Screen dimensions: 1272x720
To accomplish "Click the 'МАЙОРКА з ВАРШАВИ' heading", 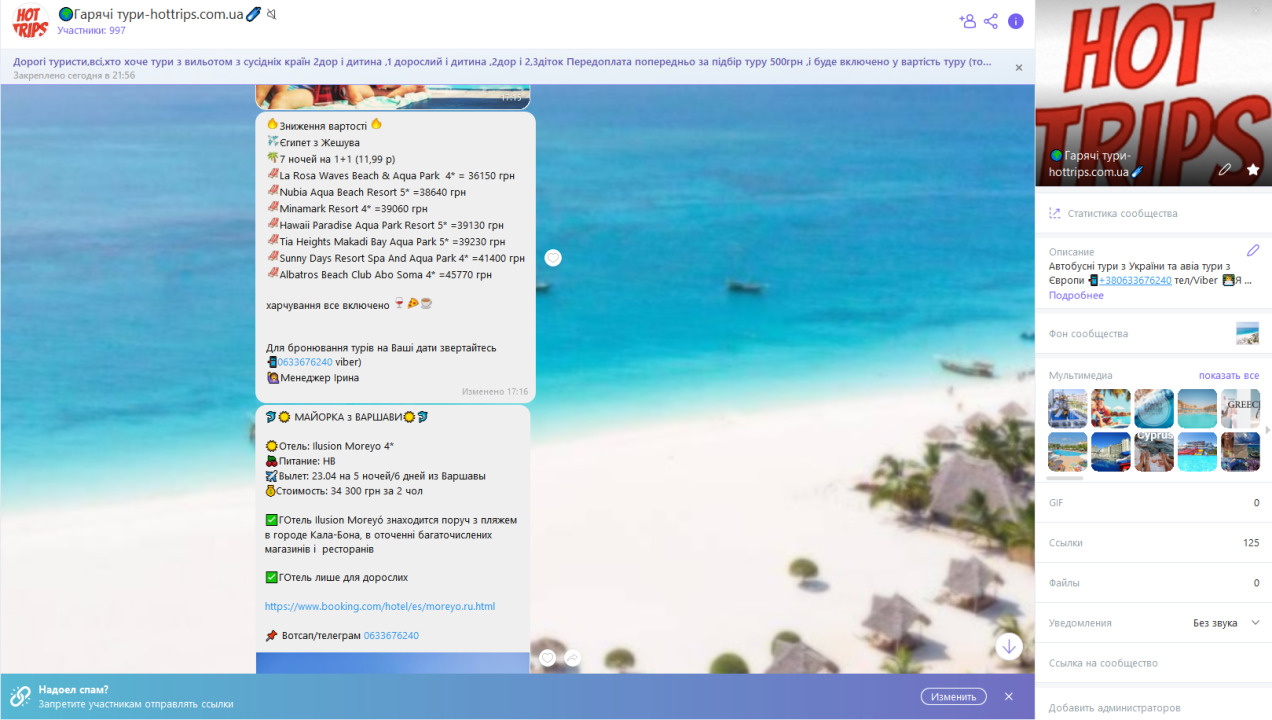I will coord(349,416).
